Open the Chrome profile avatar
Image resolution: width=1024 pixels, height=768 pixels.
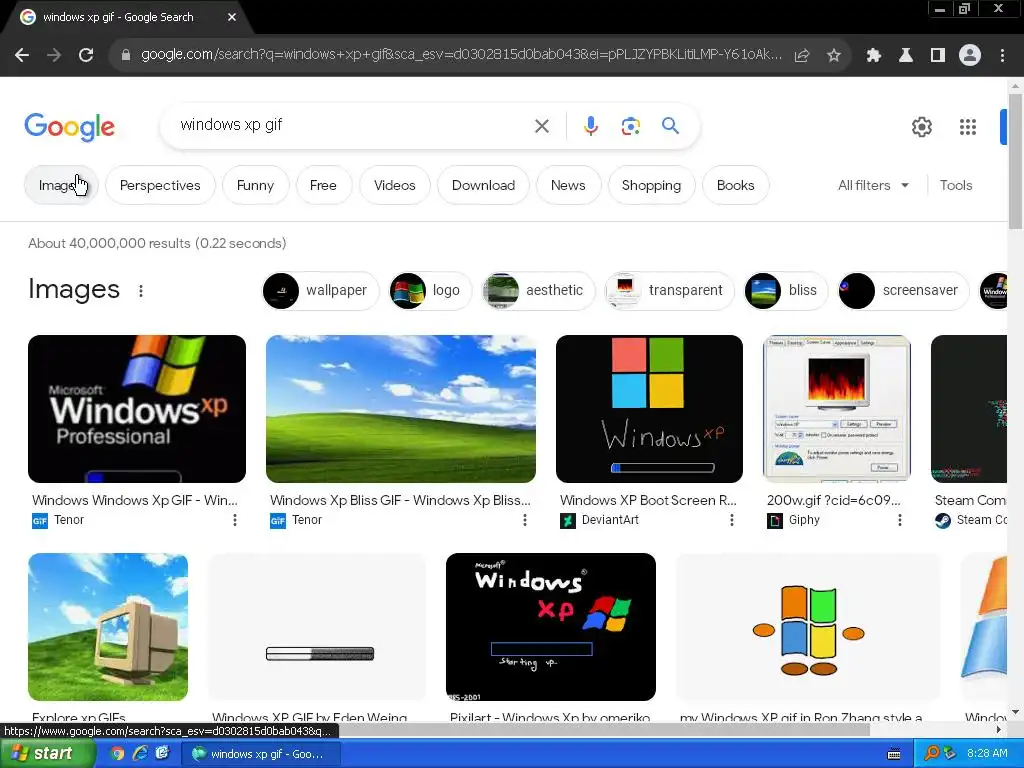970,56
